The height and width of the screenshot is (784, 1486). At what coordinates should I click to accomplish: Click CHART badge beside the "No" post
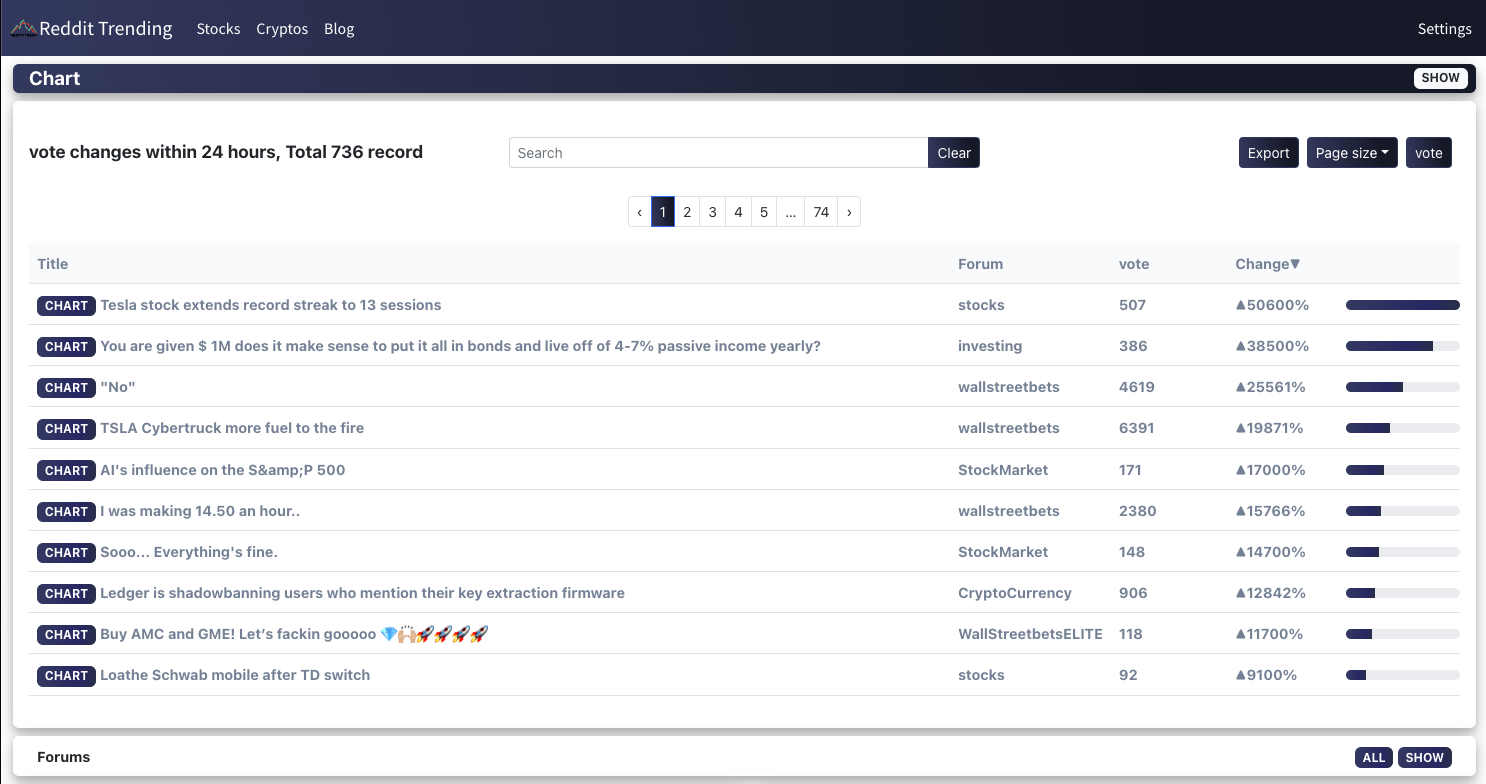click(x=67, y=387)
